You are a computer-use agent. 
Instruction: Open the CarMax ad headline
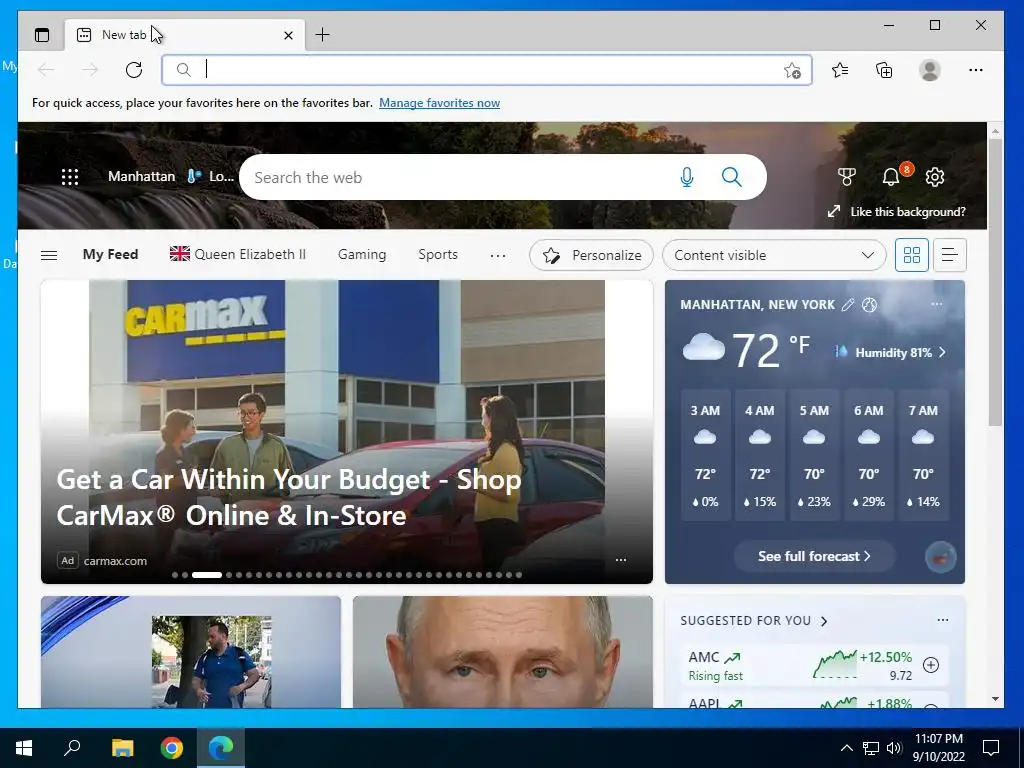[x=289, y=498]
